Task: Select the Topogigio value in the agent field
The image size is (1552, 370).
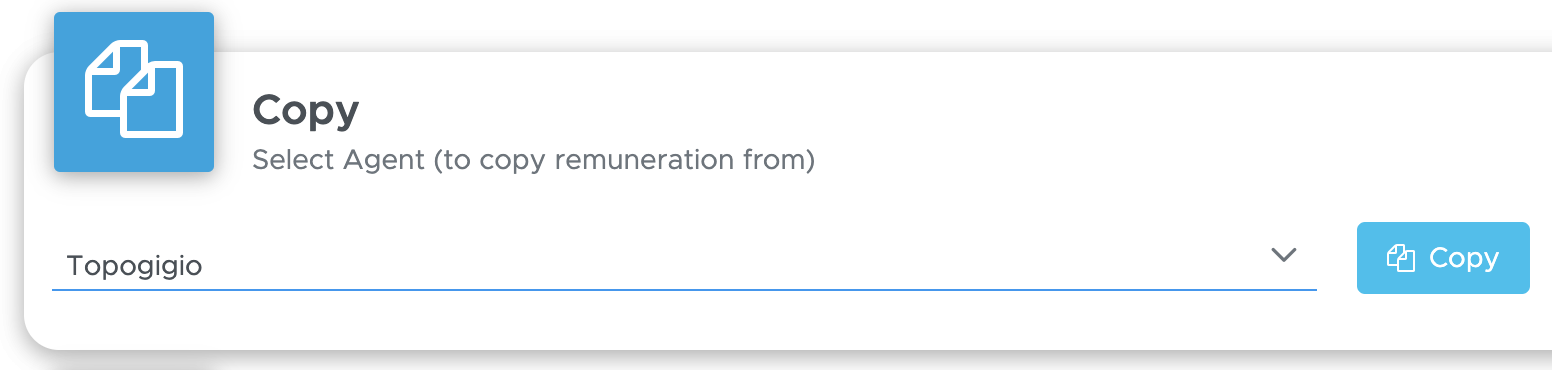Action: [134, 266]
